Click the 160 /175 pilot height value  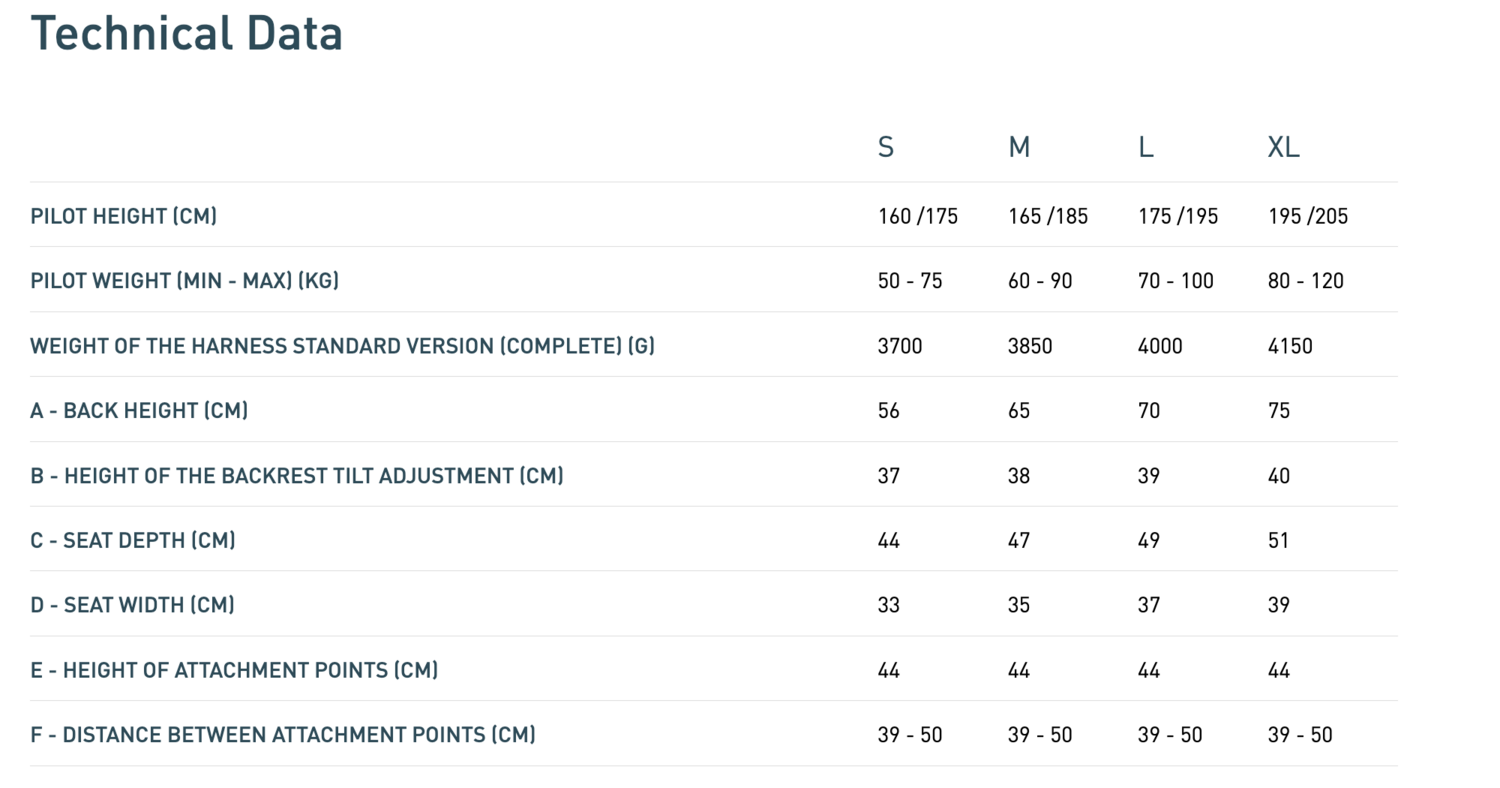click(x=918, y=216)
